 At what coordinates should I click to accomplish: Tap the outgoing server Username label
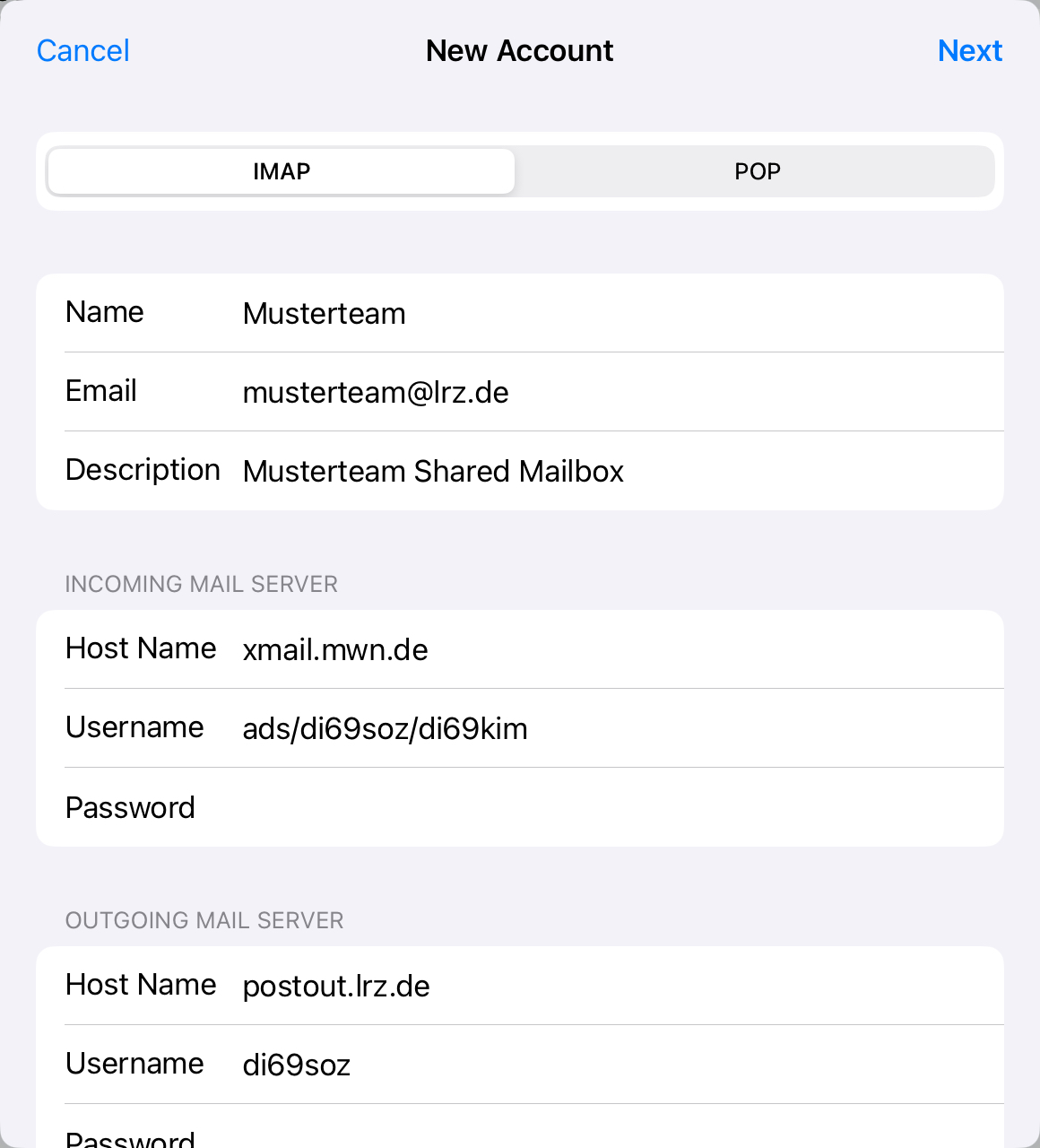[134, 1064]
